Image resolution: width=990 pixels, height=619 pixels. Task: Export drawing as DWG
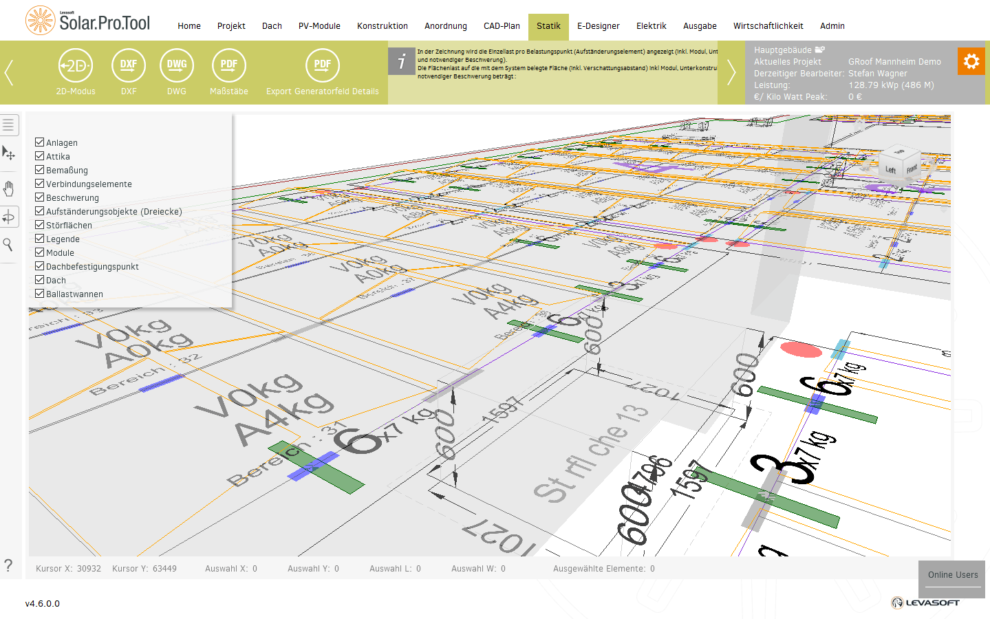click(176, 66)
